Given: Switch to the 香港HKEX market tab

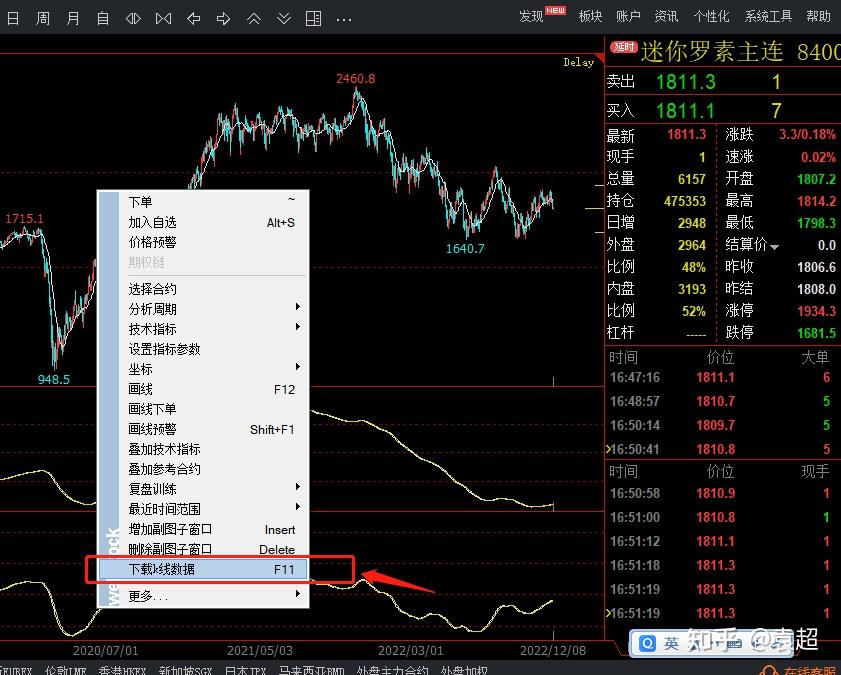Looking at the screenshot, I should [x=120, y=669].
